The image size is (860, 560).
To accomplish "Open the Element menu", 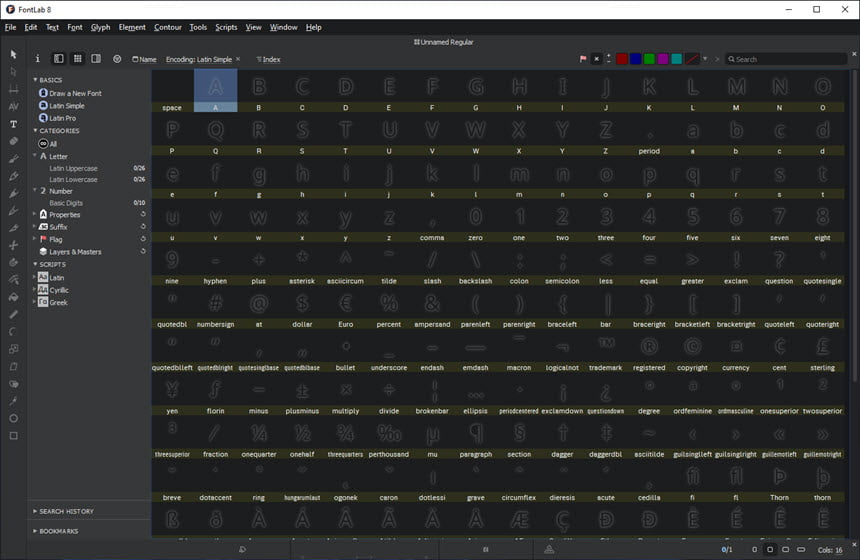I will click(x=132, y=27).
